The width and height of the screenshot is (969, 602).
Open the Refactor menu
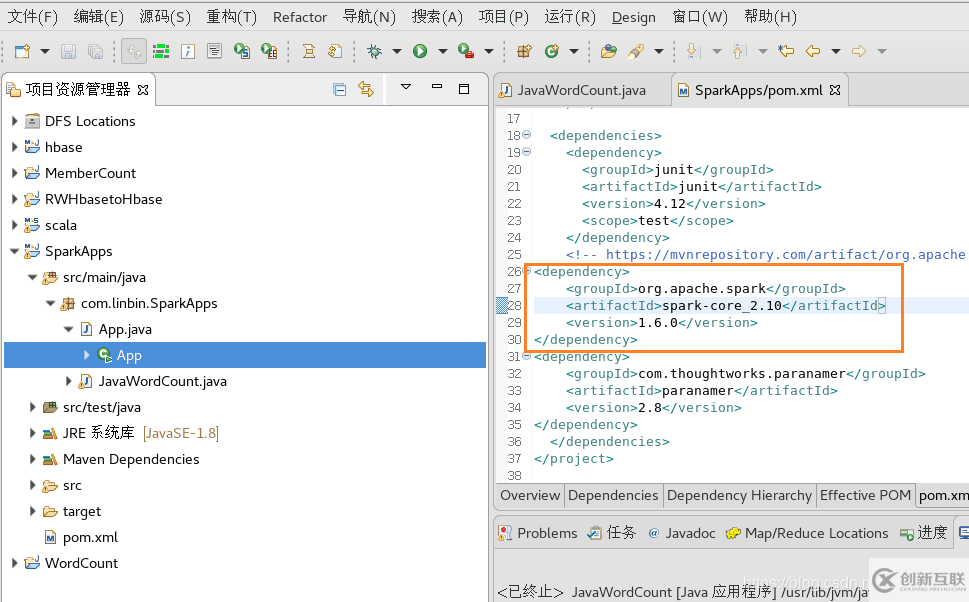click(300, 17)
